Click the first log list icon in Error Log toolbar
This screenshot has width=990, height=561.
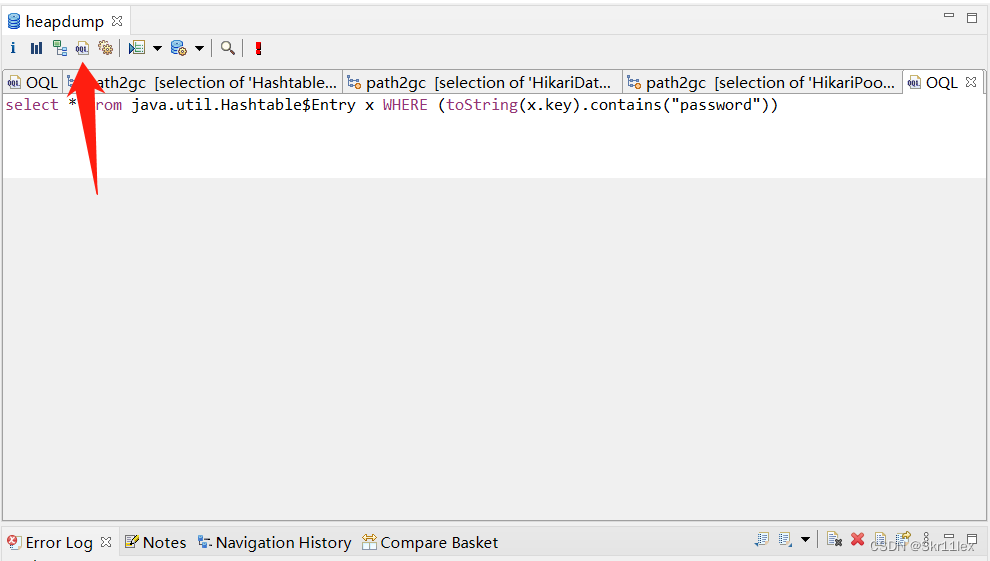(x=762, y=540)
